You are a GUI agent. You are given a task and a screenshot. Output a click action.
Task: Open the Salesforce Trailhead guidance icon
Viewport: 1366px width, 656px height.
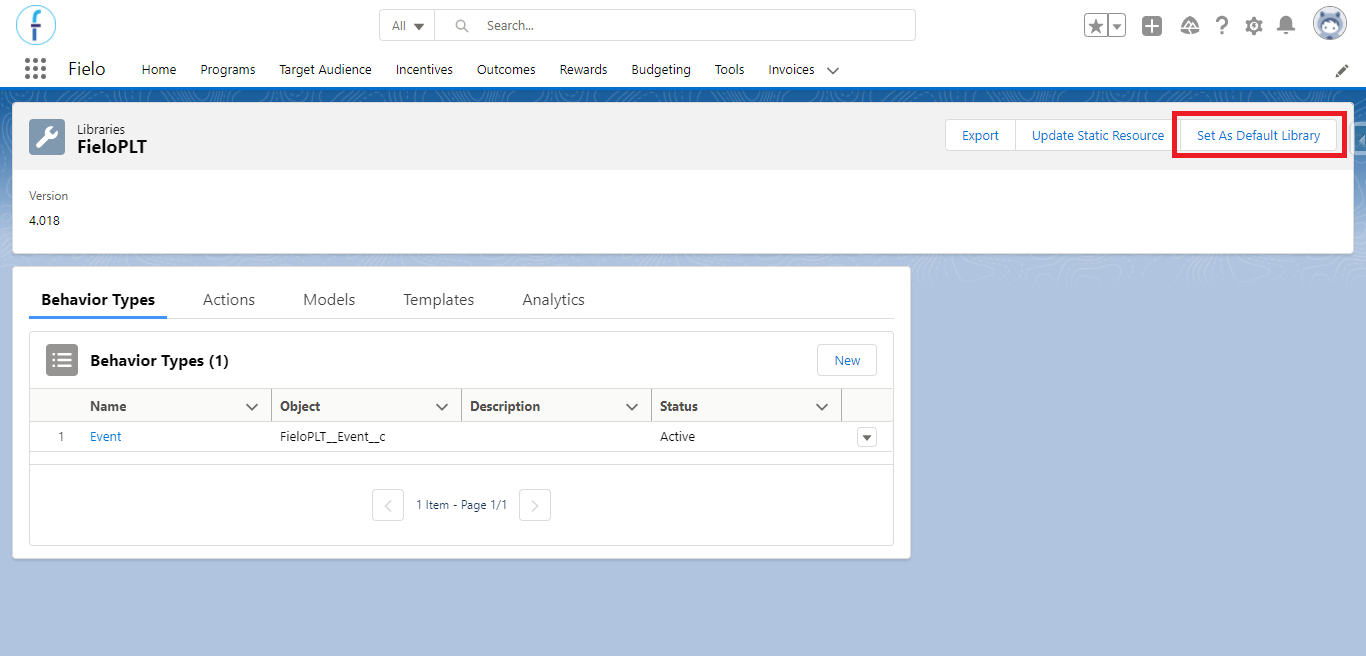click(1190, 26)
